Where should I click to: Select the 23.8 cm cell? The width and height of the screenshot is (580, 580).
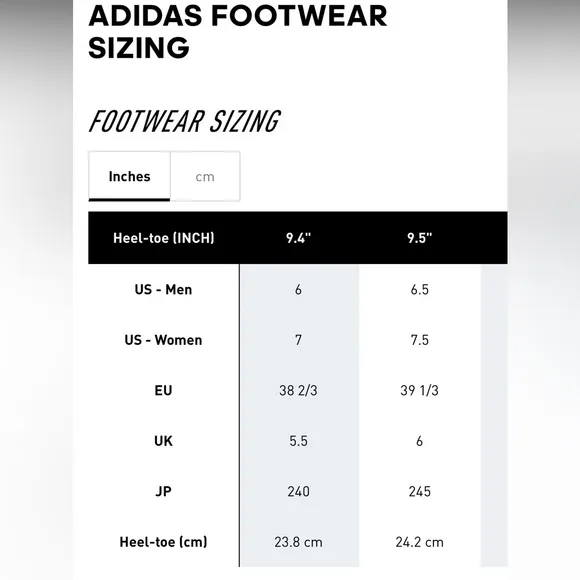click(299, 542)
